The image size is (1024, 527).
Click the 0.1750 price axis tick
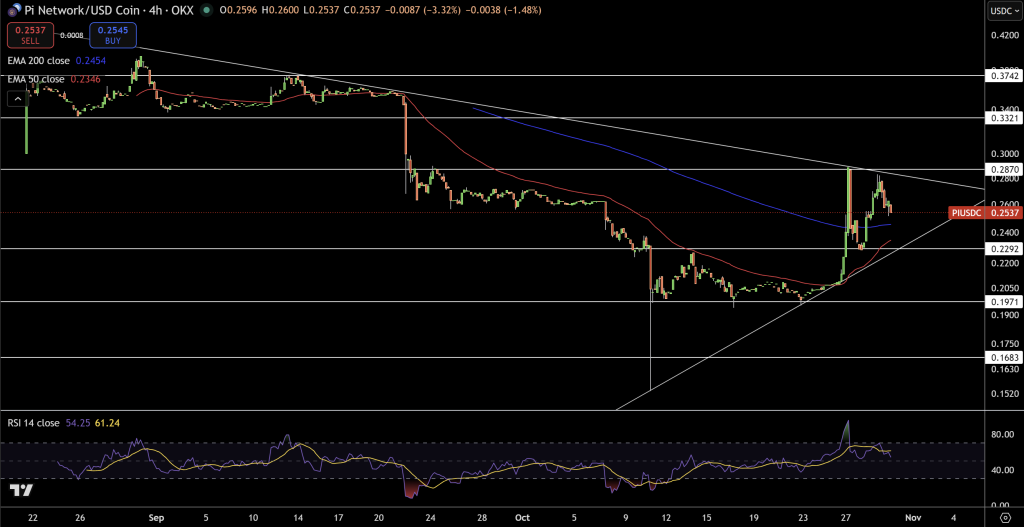click(x=1003, y=343)
